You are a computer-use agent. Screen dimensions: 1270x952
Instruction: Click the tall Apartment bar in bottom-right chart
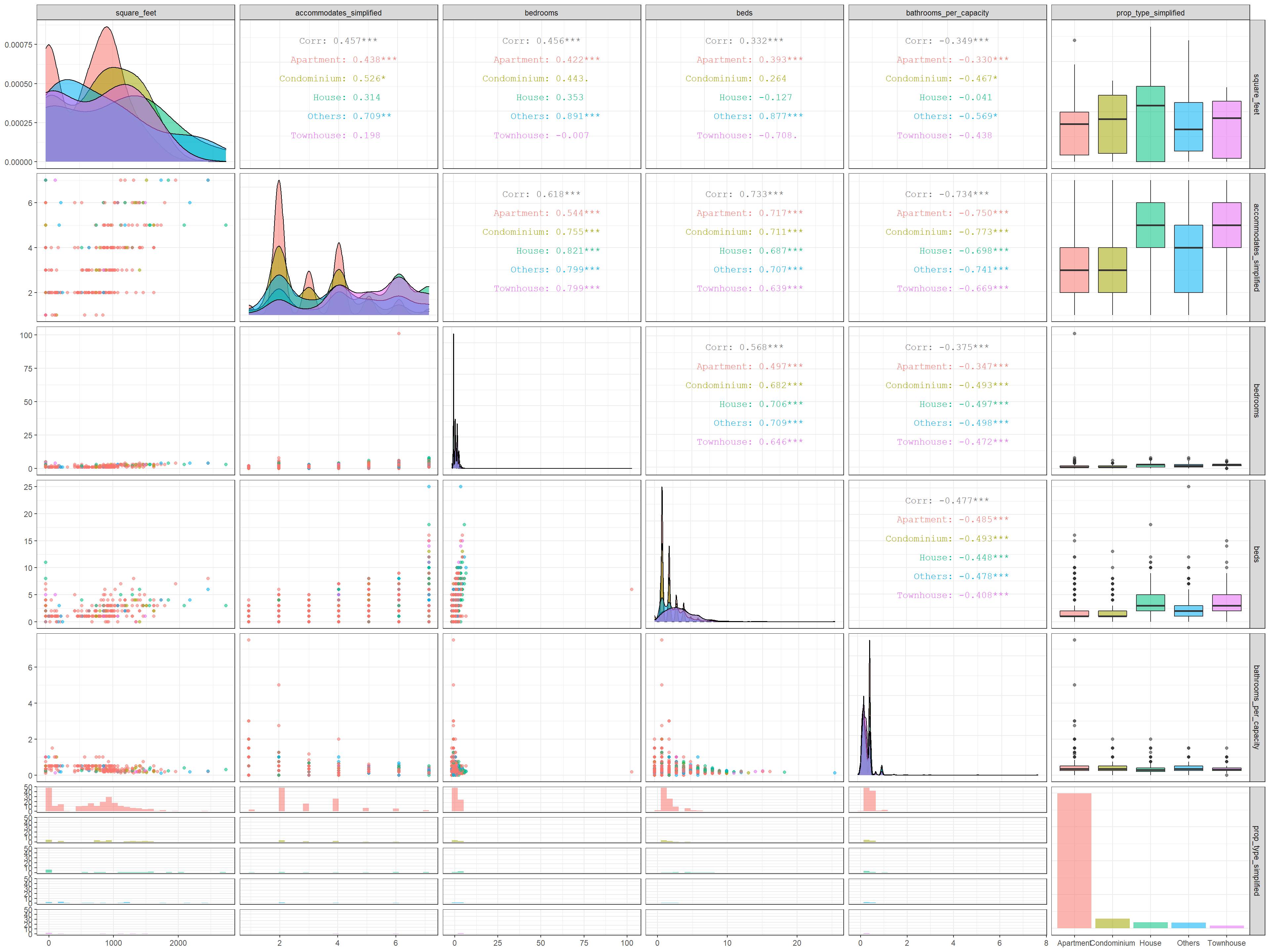tap(1074, 860)
